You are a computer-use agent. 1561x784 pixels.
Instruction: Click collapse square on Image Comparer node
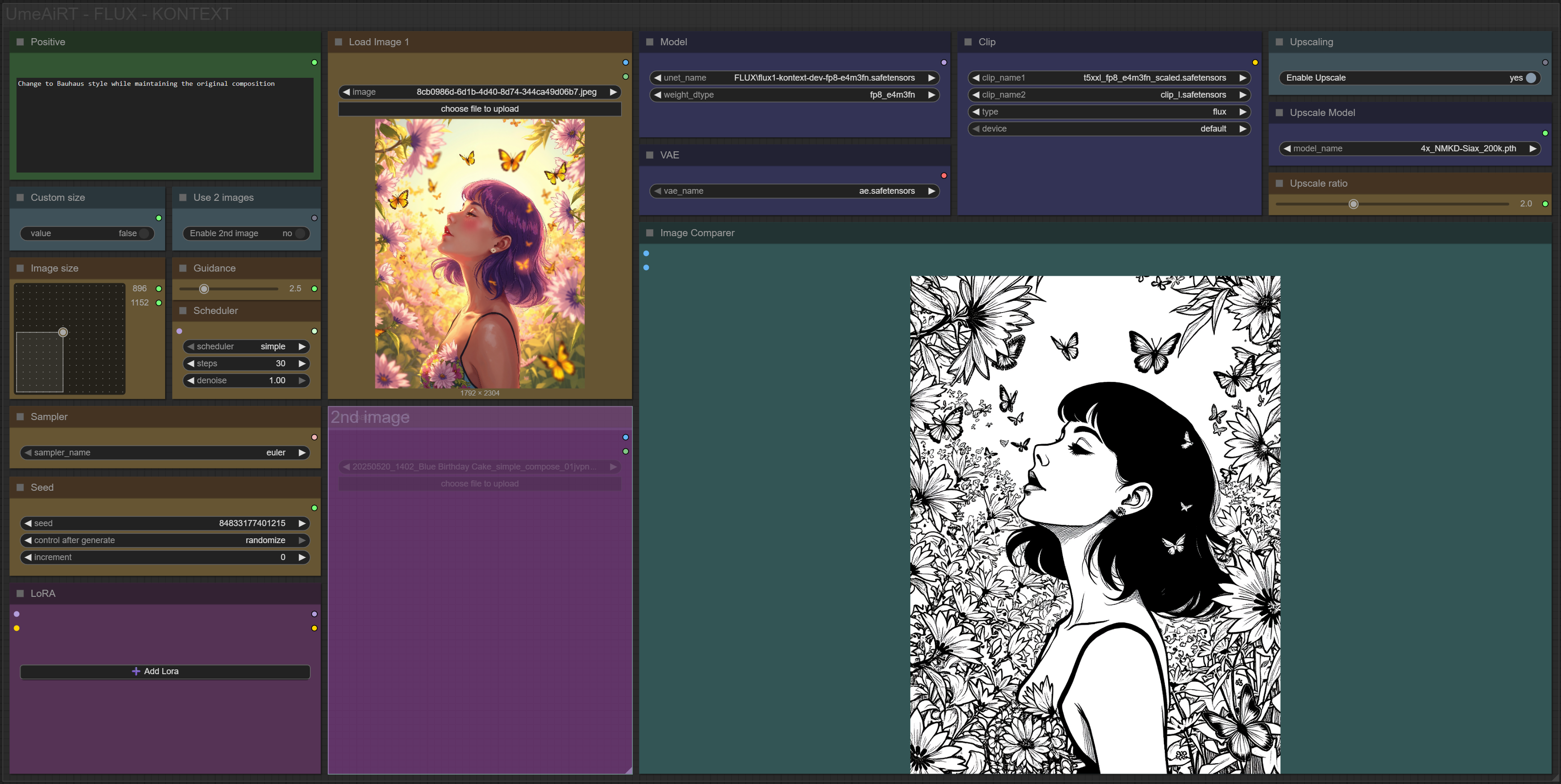(649, 233)
